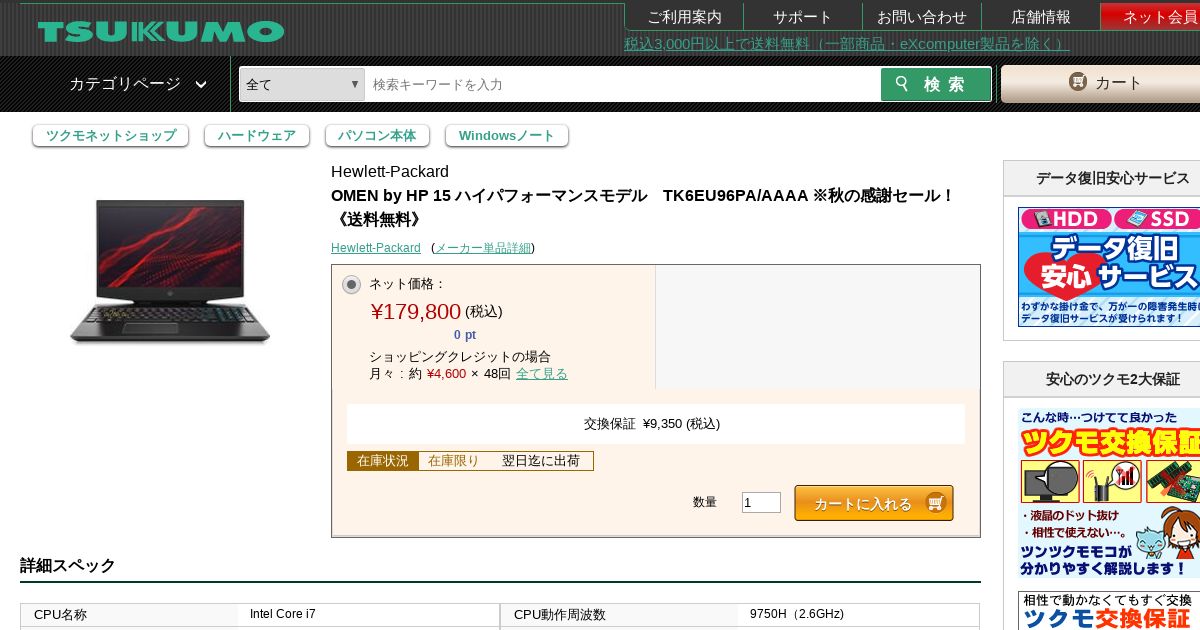This screenshot has height=630, width=1200.
Task: Click the 検索 search button
Action: point(936,84)
